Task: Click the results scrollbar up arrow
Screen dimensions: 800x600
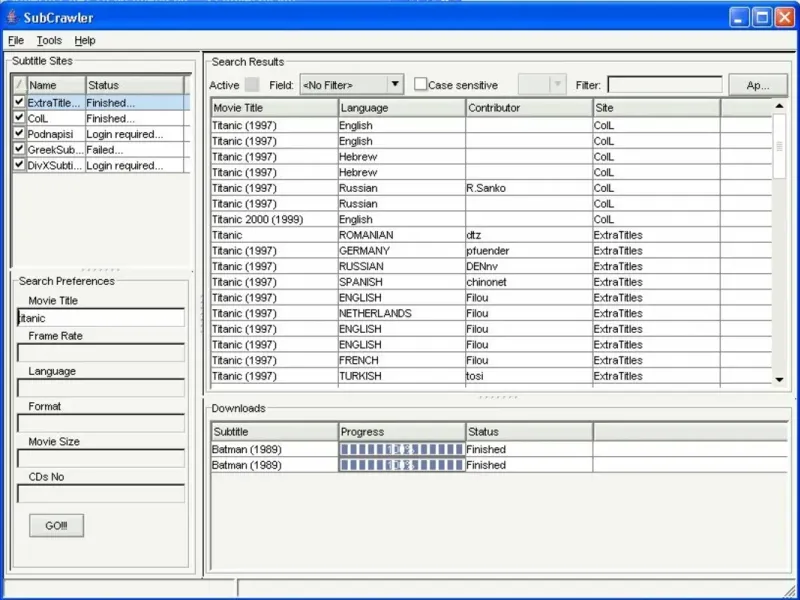Action: [779, 106]
